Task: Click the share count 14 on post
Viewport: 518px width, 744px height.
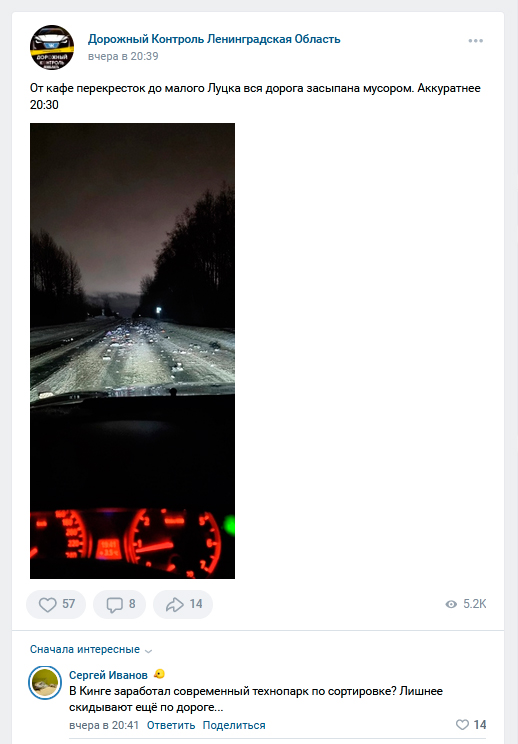Action: [x=196, y=604]
